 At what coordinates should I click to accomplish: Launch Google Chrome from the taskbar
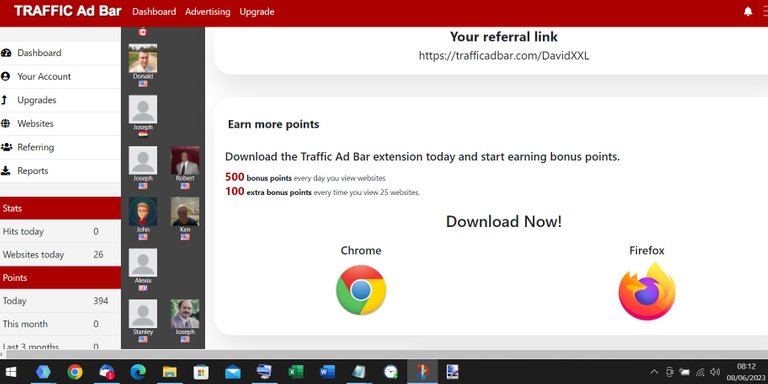point(75,372)
